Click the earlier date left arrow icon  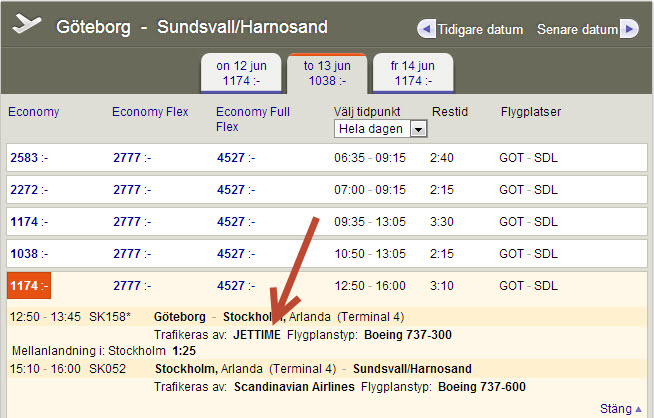pos(426,29)
